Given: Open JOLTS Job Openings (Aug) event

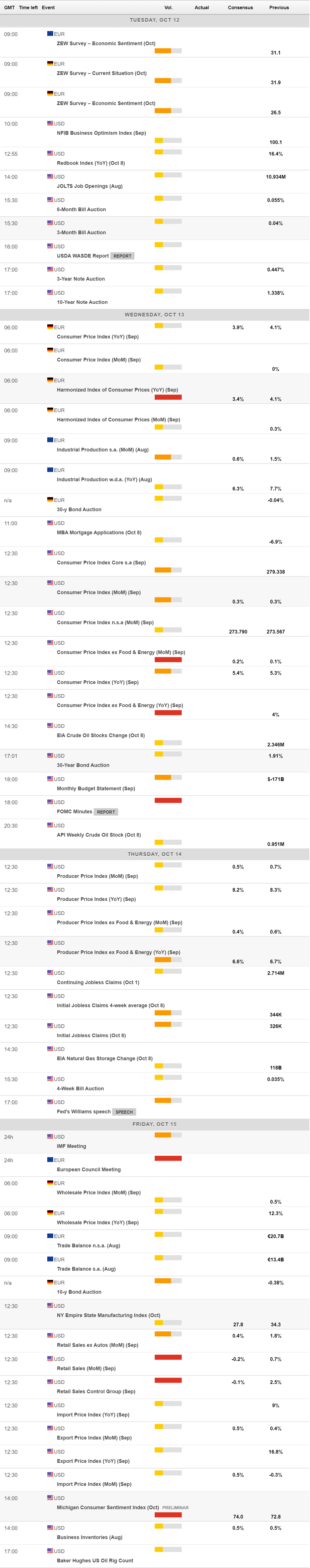Looking at the screenshot, I should [x=89, y=186].
